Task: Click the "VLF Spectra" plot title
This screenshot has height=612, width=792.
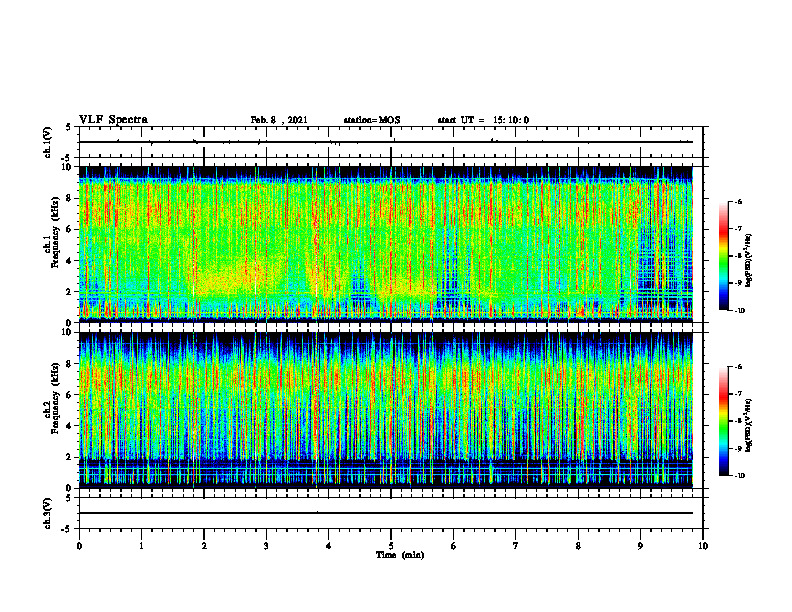Action: tap(113, 120)
